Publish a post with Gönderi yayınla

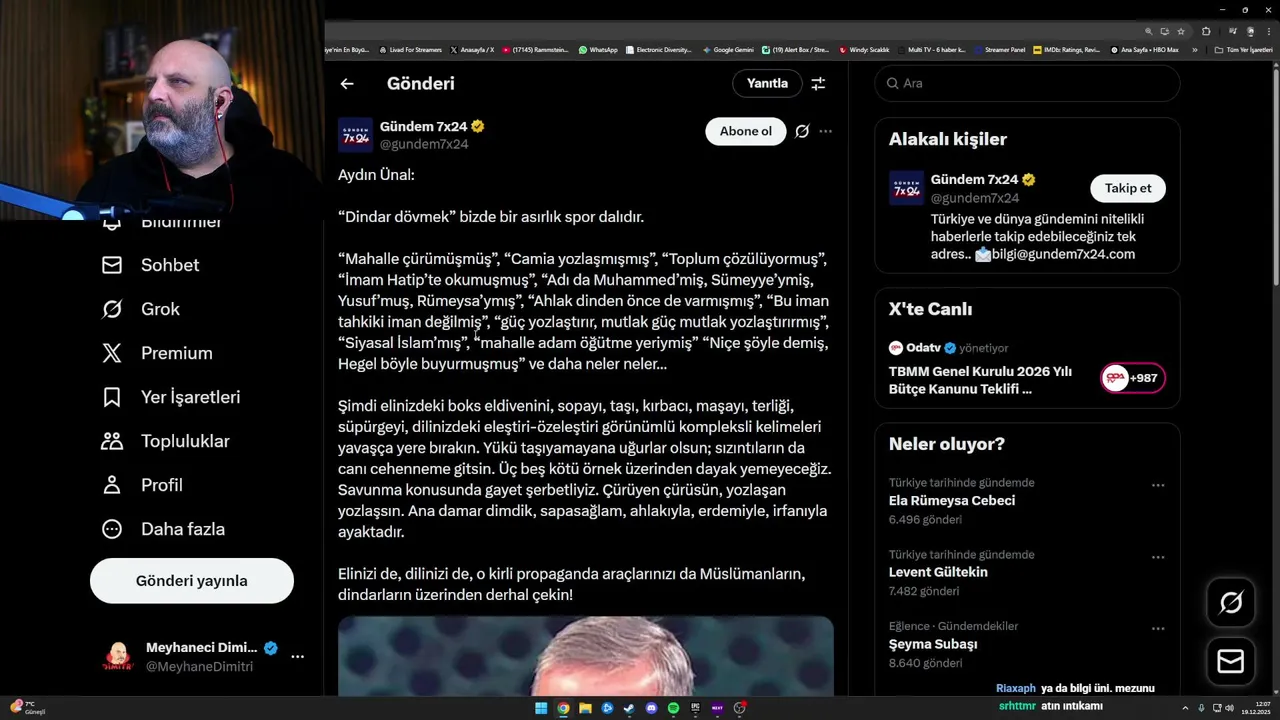point(192,581)
